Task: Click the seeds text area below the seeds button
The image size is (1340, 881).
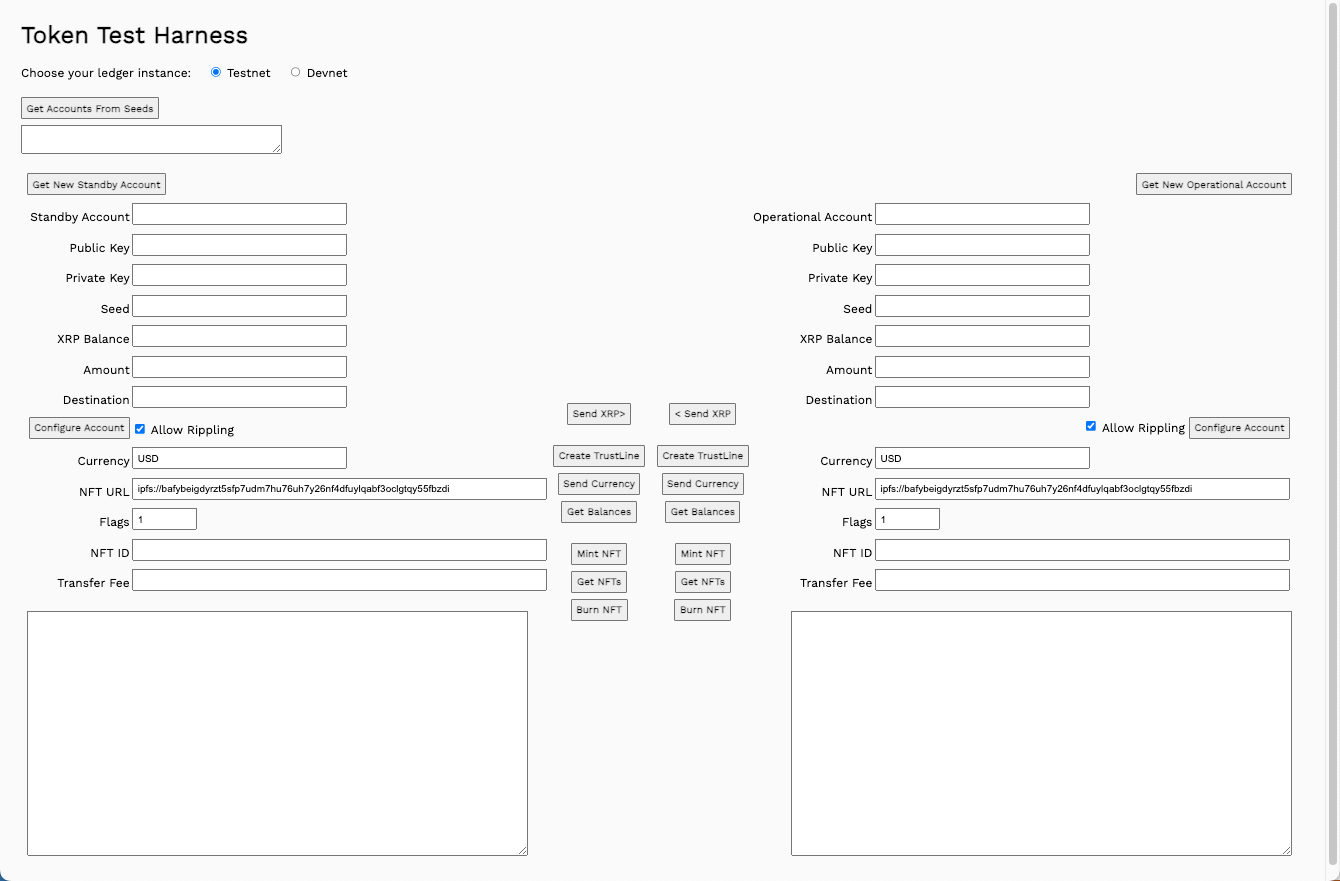Action: point(151,140)
